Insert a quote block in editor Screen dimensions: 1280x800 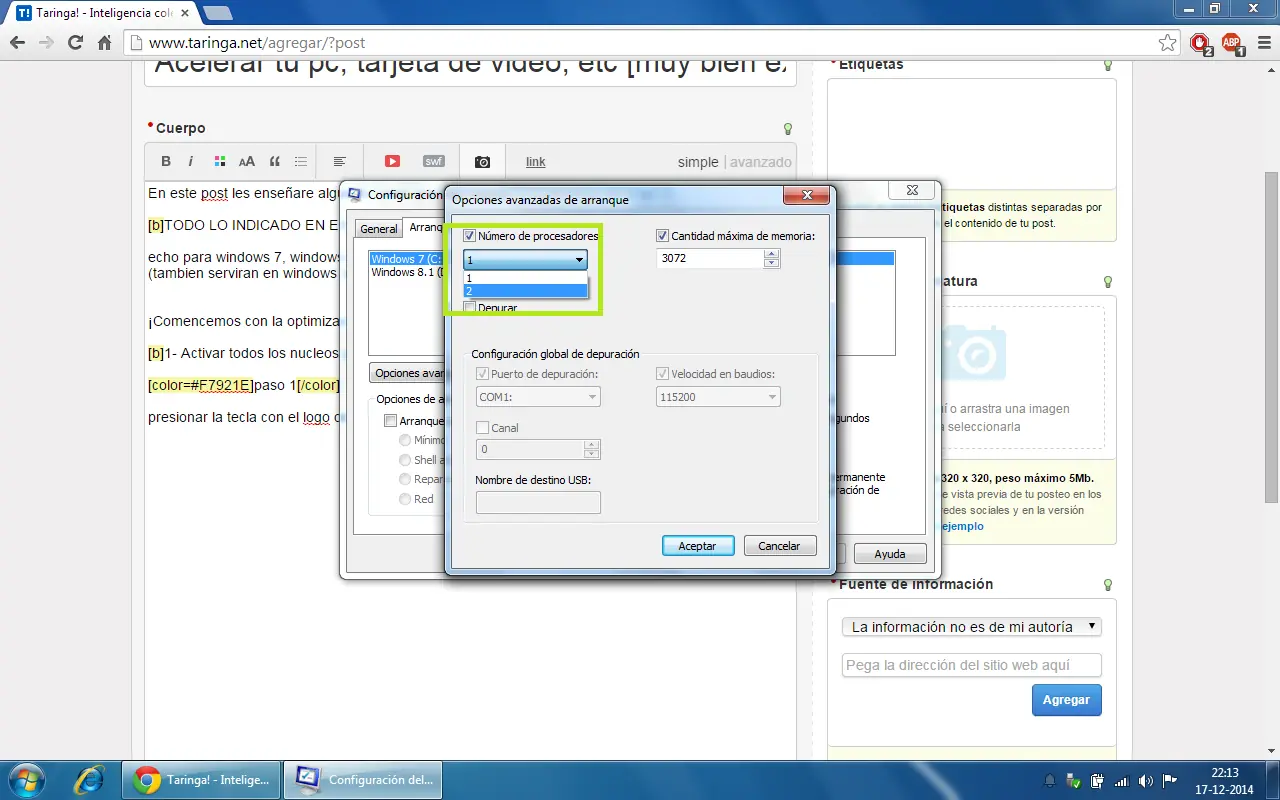point(275,162)
